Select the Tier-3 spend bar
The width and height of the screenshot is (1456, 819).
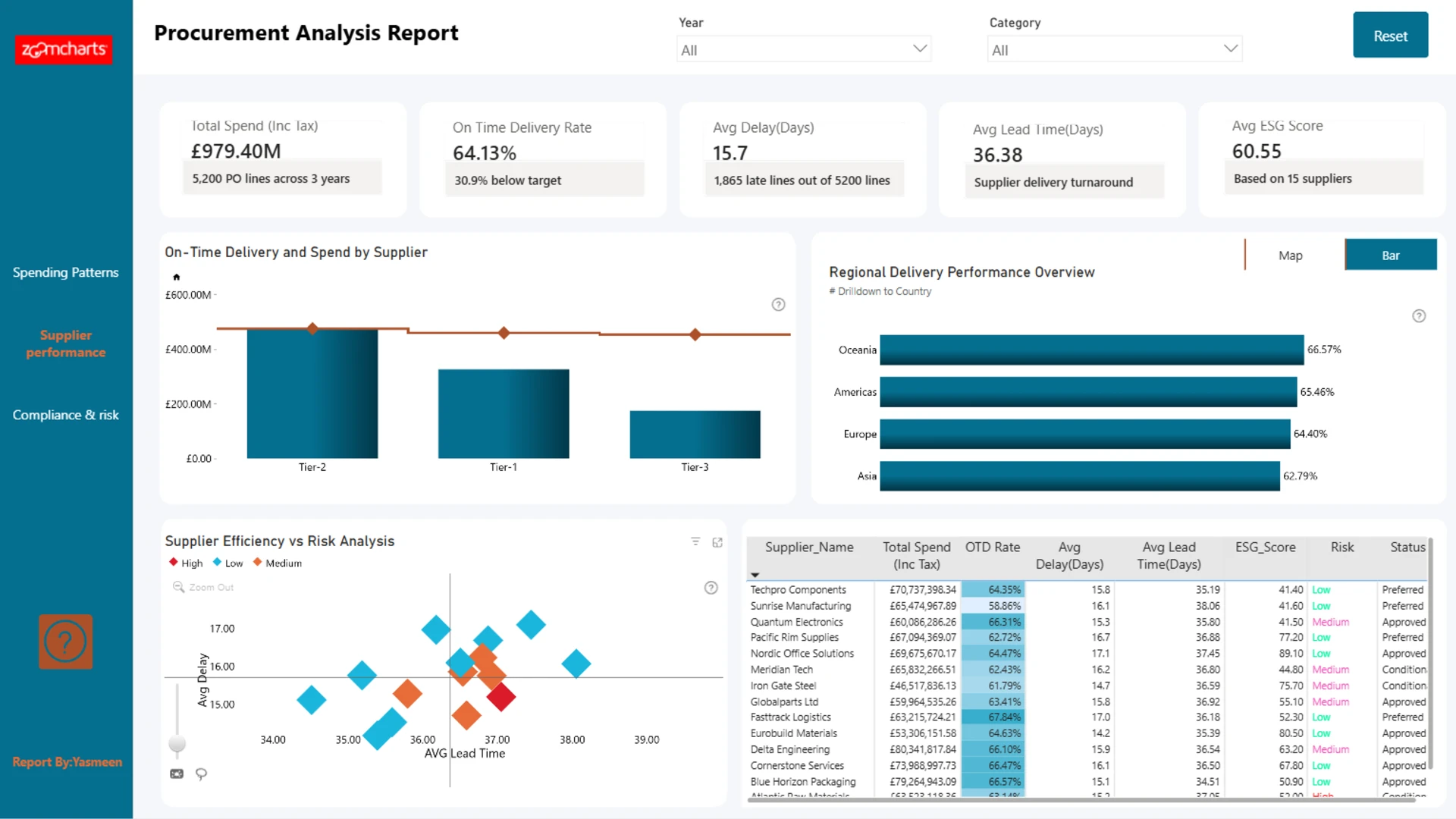click(x=695, y=435)
